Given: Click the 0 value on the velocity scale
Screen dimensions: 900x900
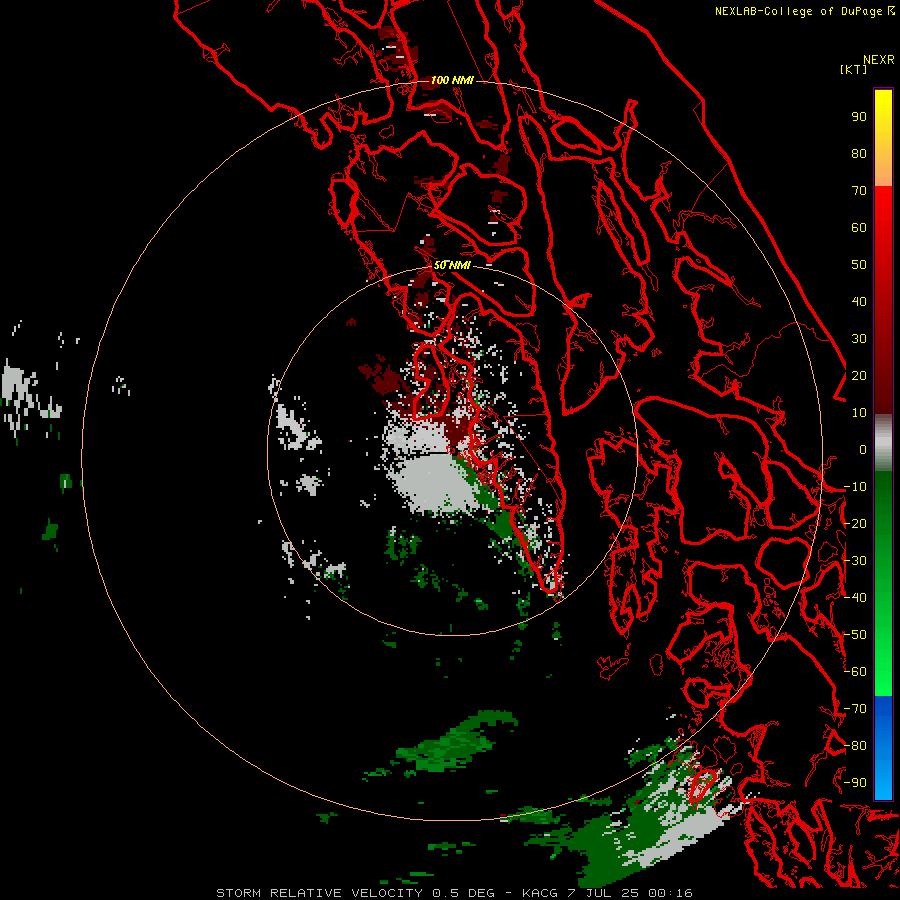Looking at the screenshot, I should pyautogui.click(x=863, y=449).
